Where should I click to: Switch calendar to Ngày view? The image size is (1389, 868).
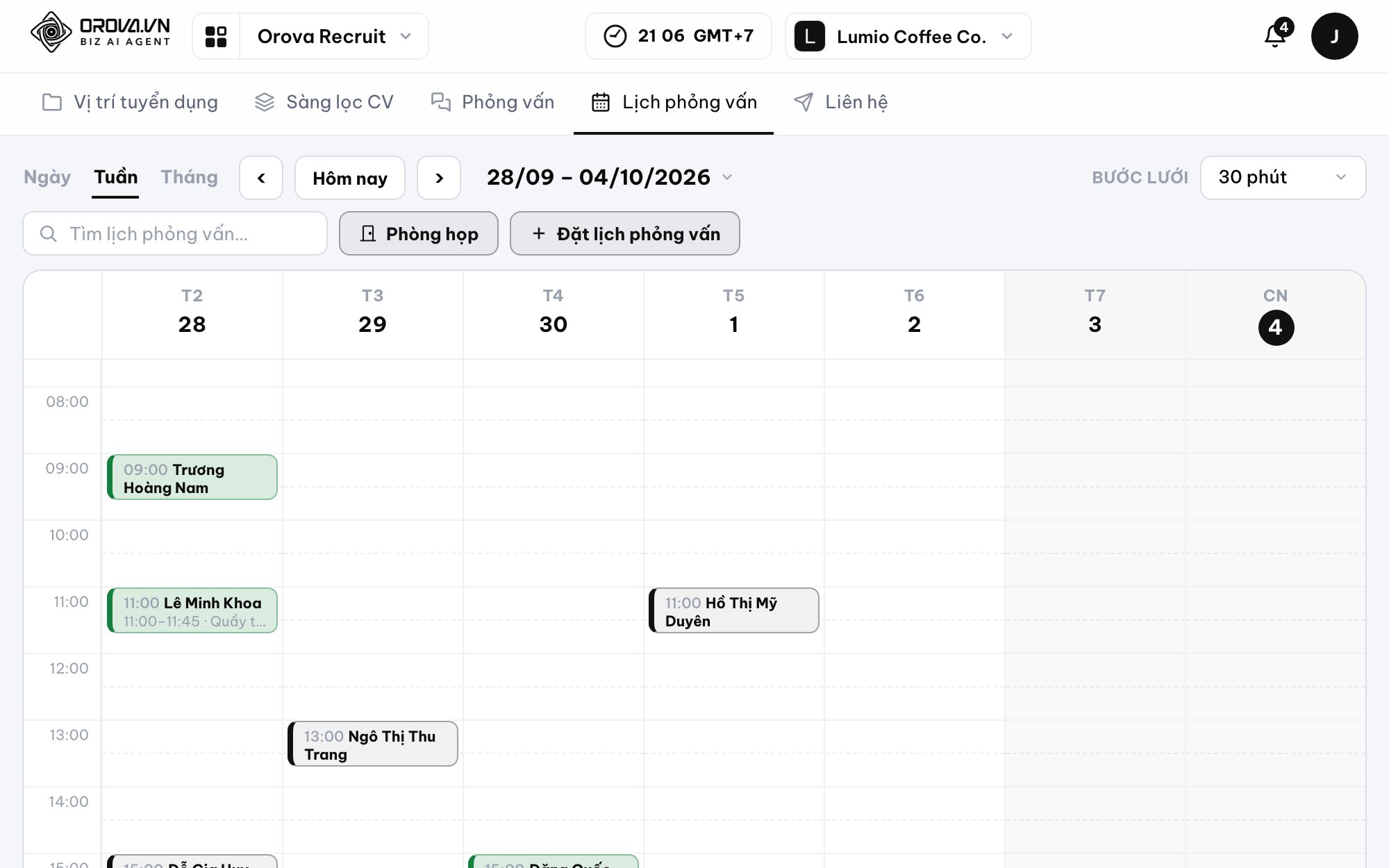(47, 177)
